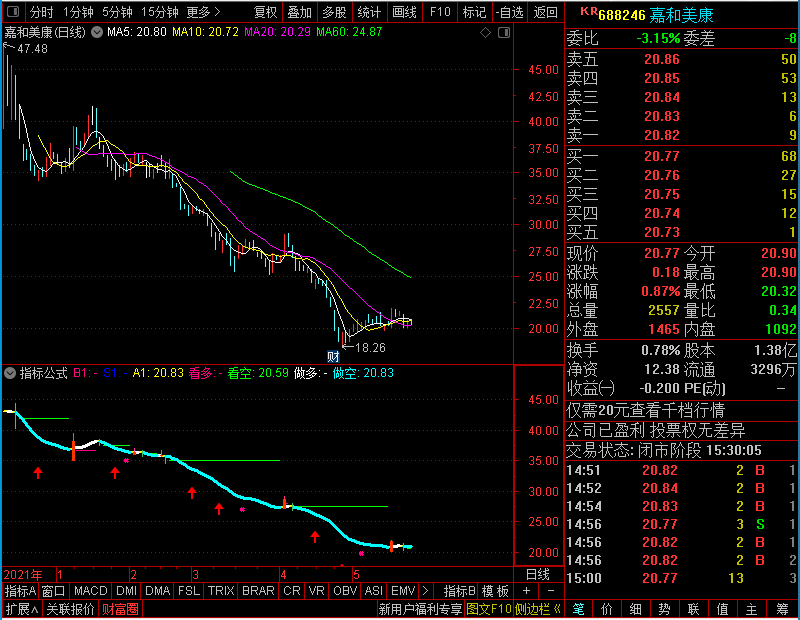
Task: Click 返回 to go back
Action: (545, 12)
